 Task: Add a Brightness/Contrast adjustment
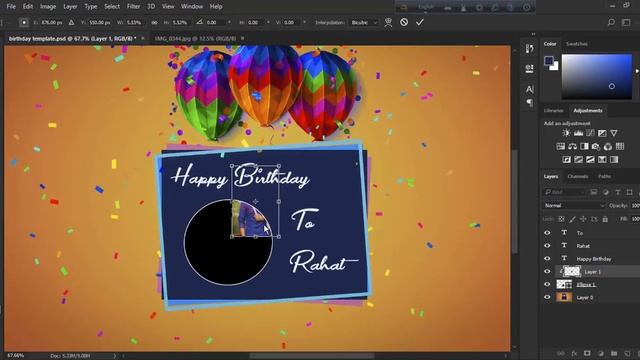[566, 133]
